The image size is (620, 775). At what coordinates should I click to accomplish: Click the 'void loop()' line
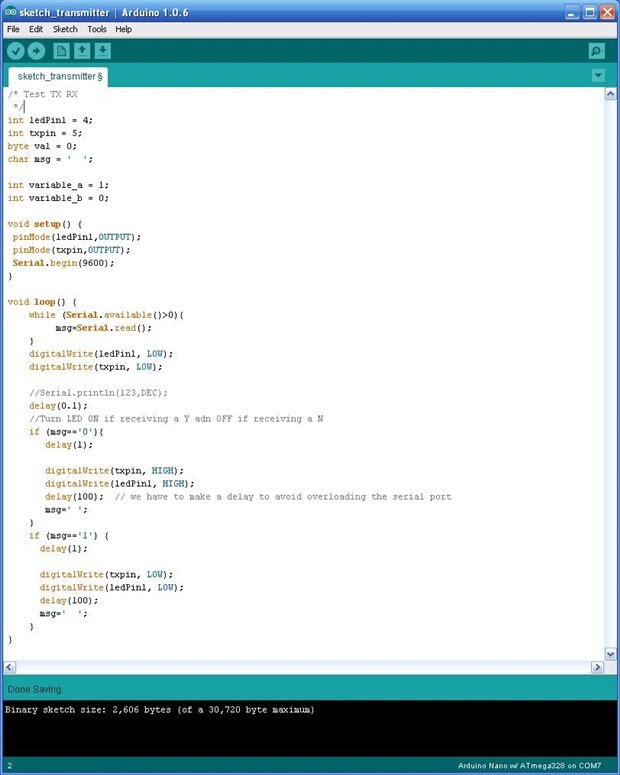[x=42, y=302]
